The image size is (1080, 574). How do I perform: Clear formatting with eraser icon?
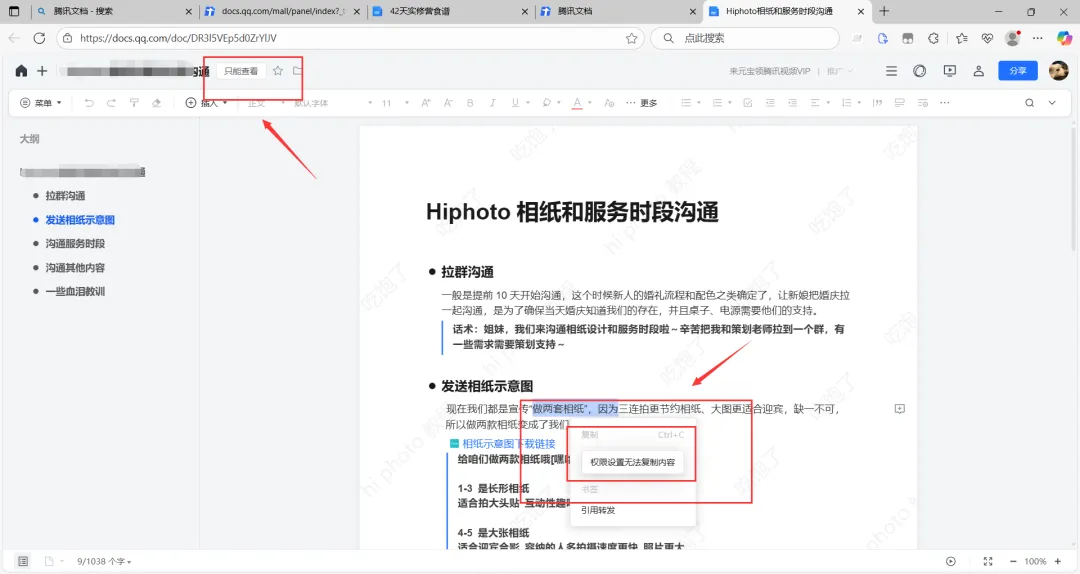tap(156, 103)
